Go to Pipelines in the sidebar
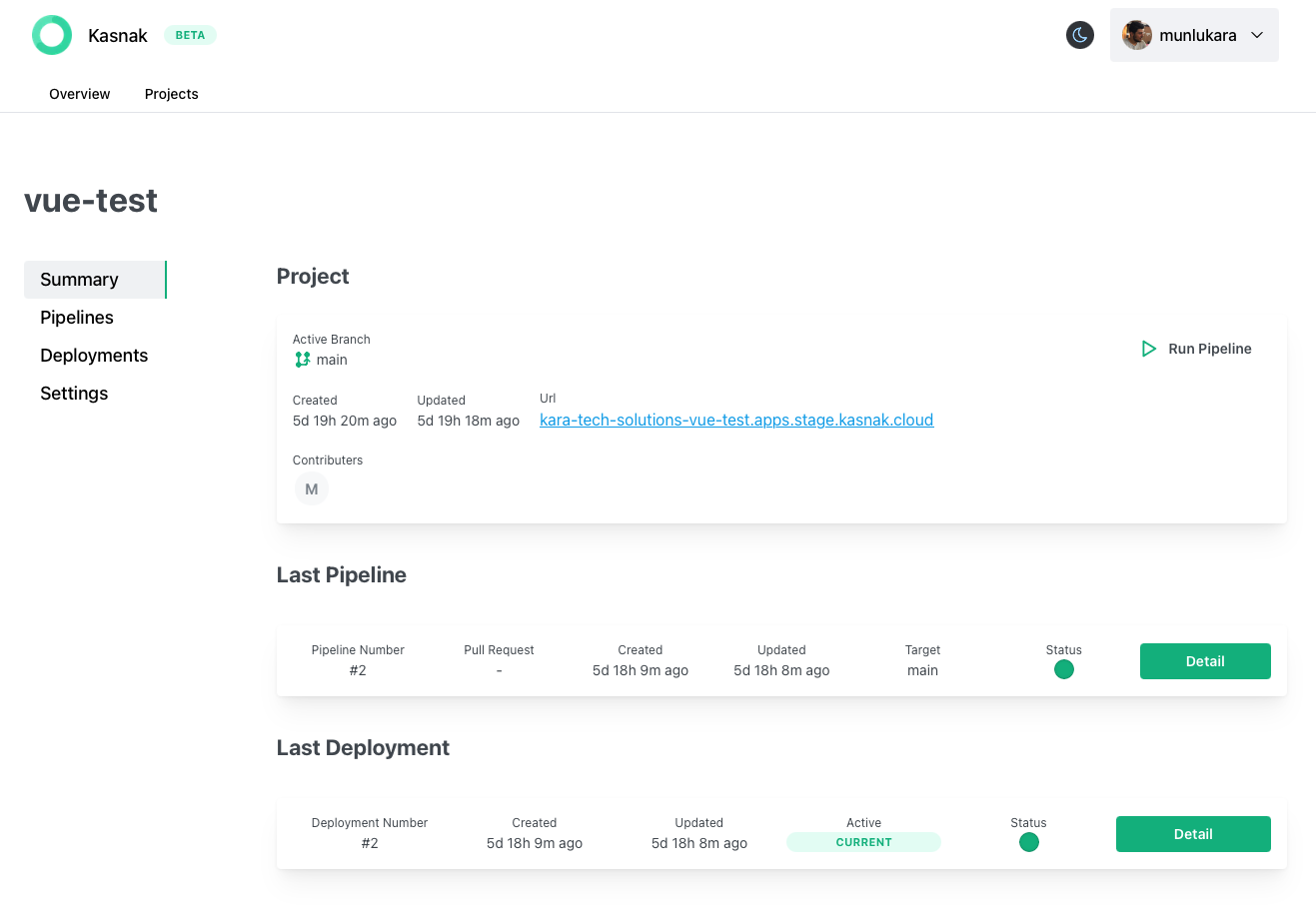 click(77, 318)
